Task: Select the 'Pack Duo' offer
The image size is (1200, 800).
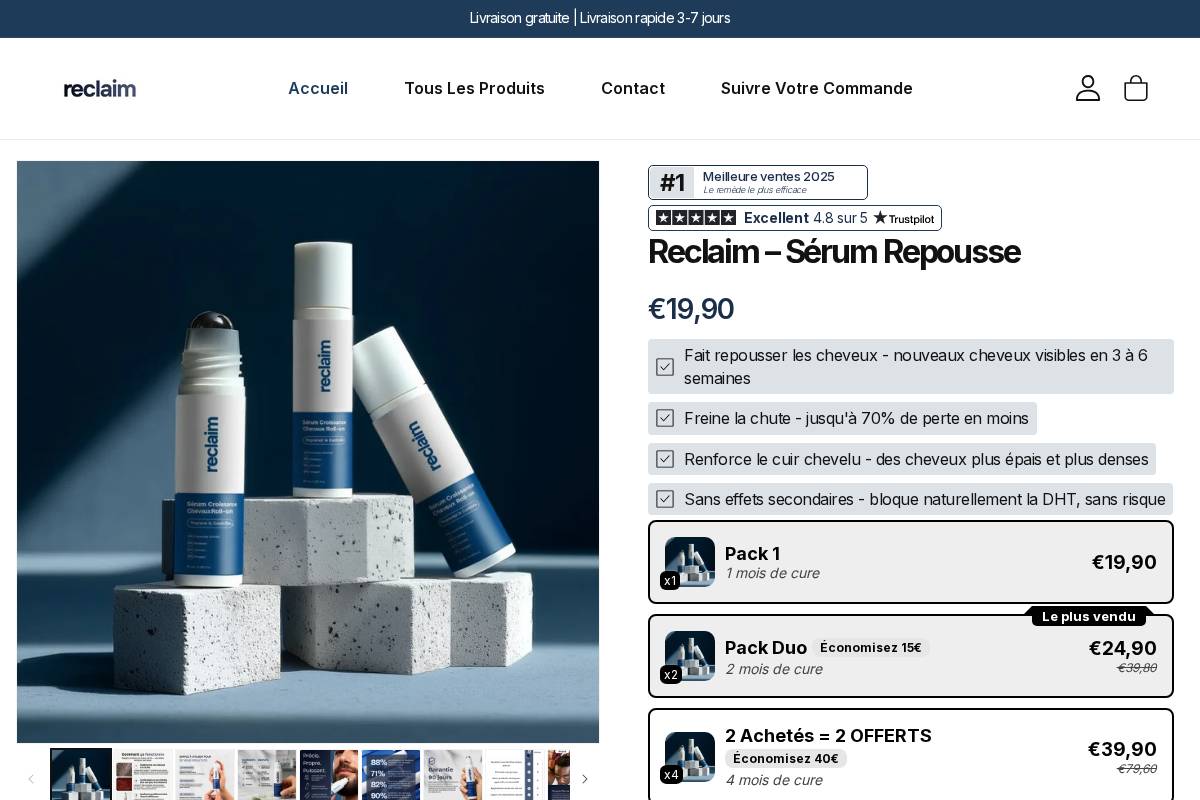Action: [x=911, y=656]
